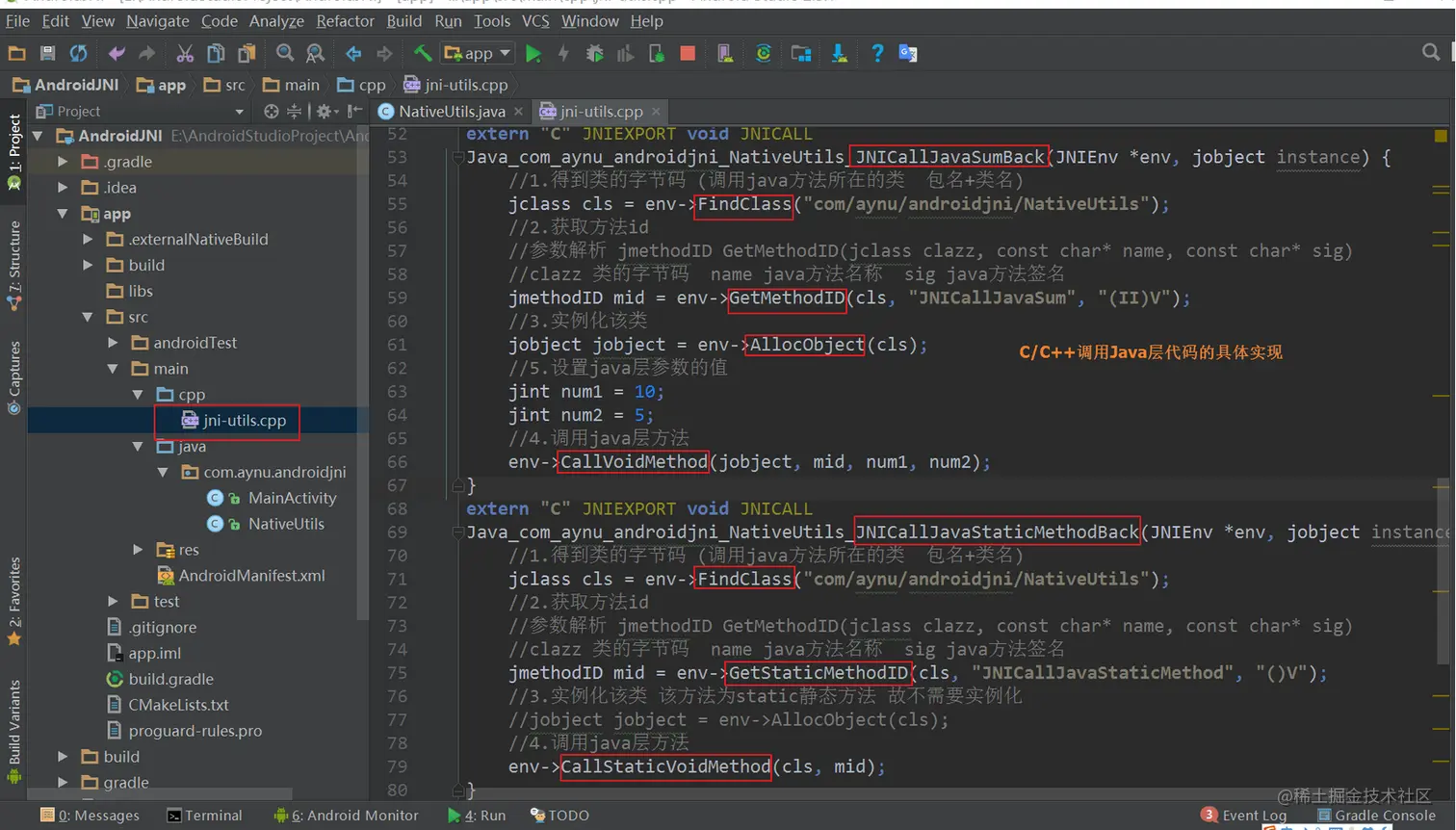Open the Terminal tool window
The height and width of the screenshot is (830, 1456).
(x=204, y=816)
